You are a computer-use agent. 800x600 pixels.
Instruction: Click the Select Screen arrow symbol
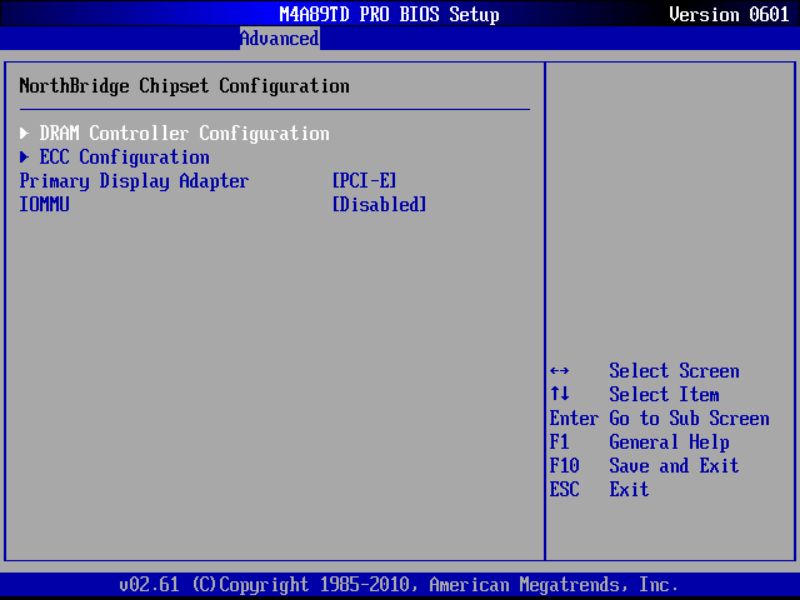pyautogui.click(x=561, y=371)
